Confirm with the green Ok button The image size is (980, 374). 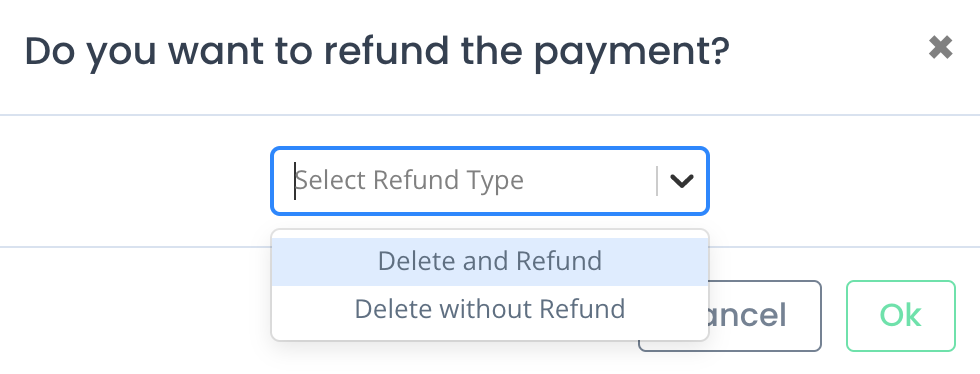coord(901,316)
